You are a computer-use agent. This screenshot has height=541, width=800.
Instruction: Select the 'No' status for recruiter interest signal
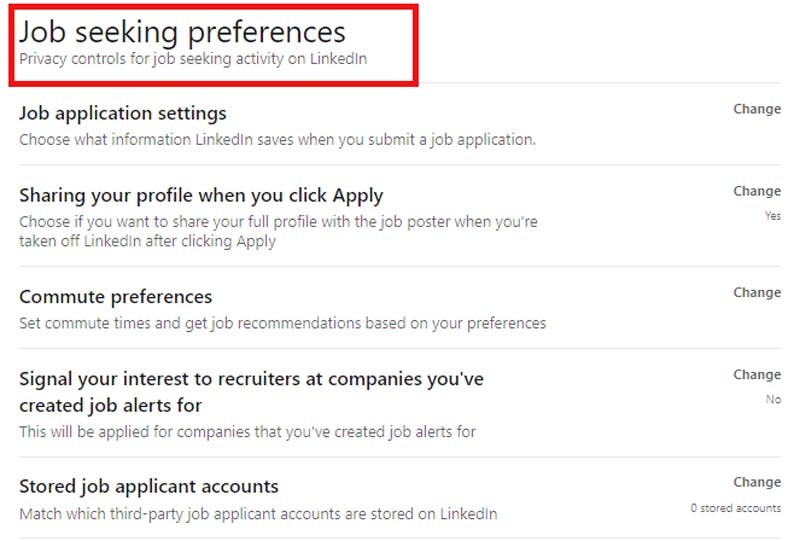773,399
